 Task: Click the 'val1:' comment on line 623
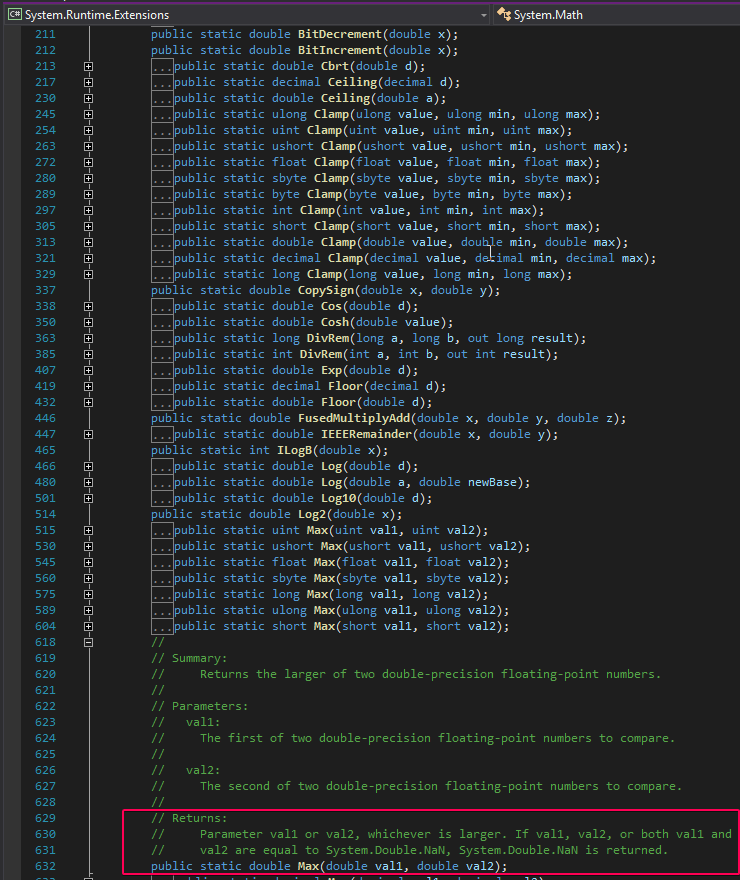click(203, 722)
